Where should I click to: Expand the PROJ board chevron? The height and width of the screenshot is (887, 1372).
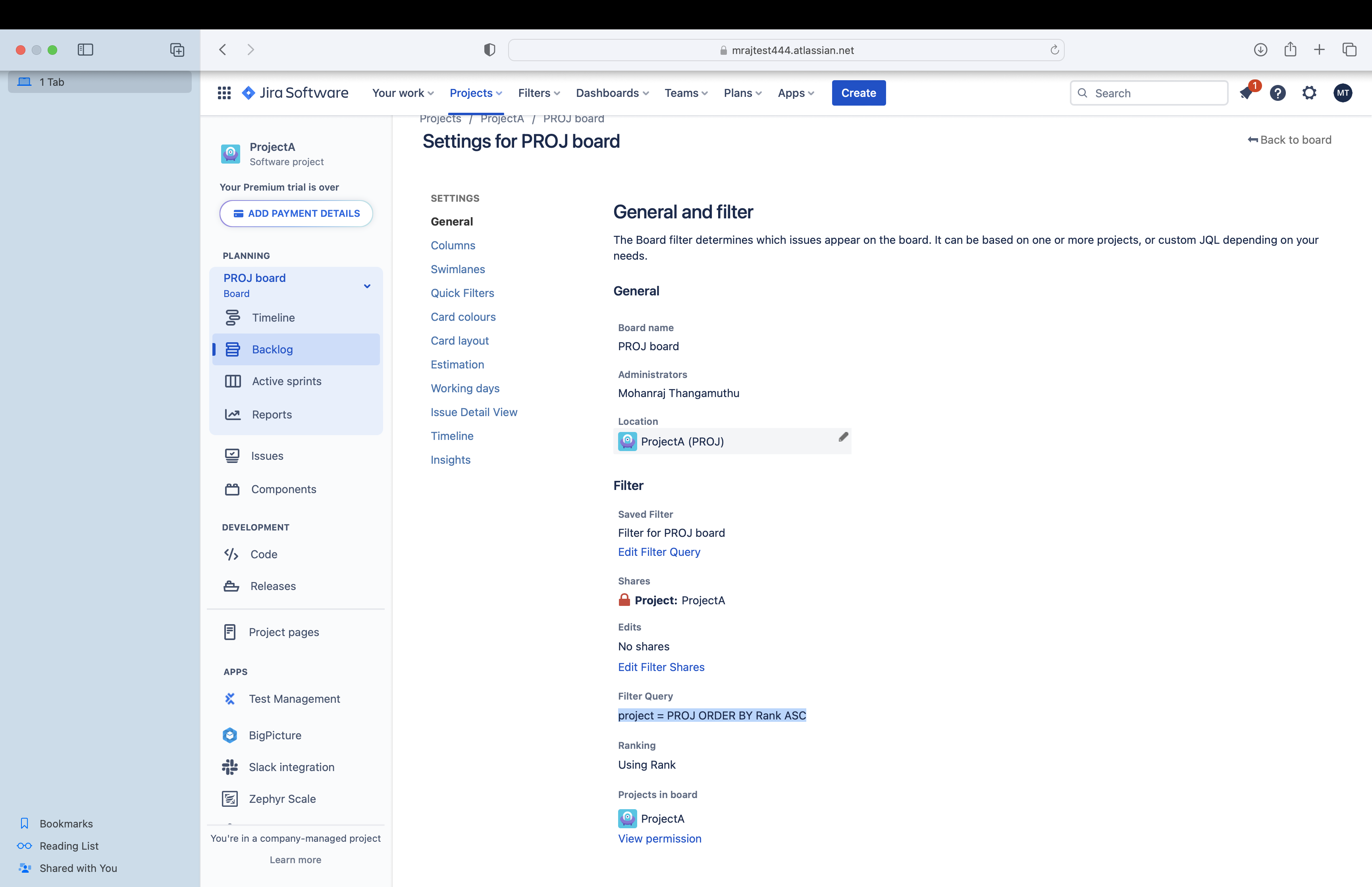coord(367,286)
